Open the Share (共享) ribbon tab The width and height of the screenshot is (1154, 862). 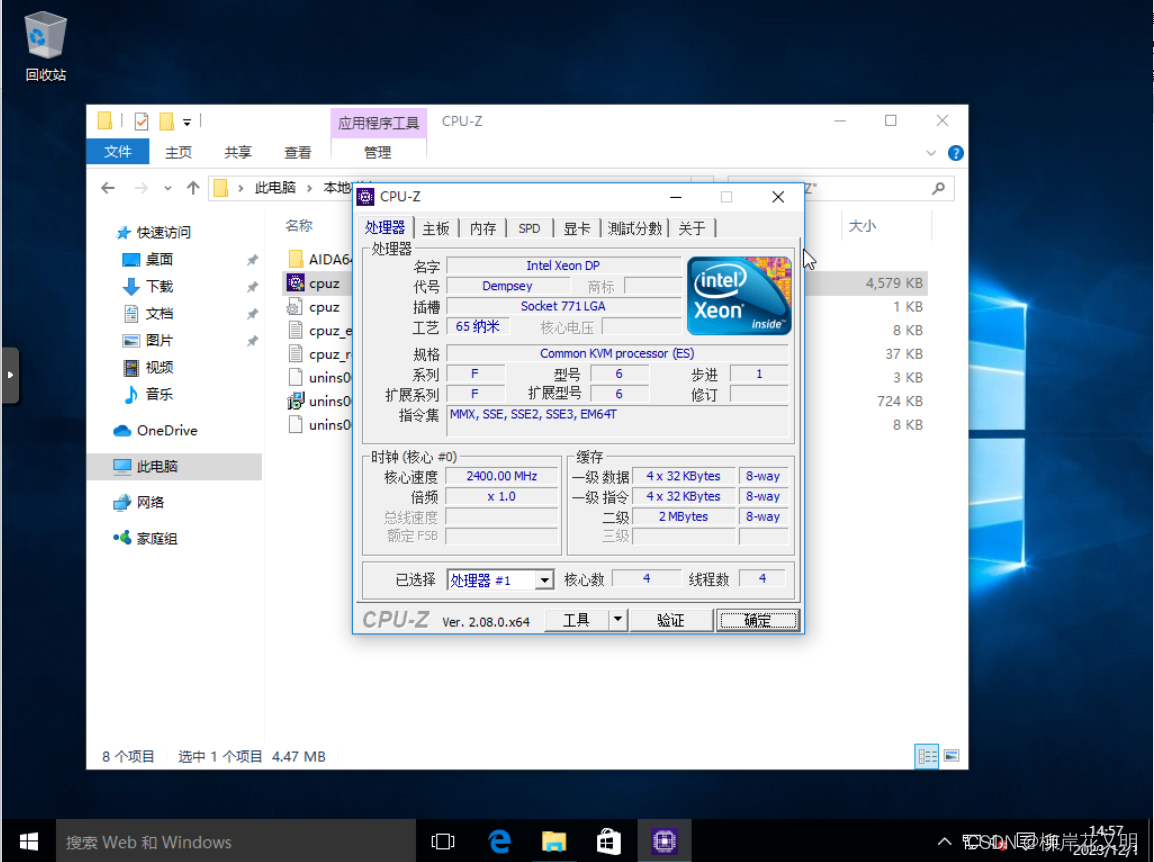pos(238,152)
